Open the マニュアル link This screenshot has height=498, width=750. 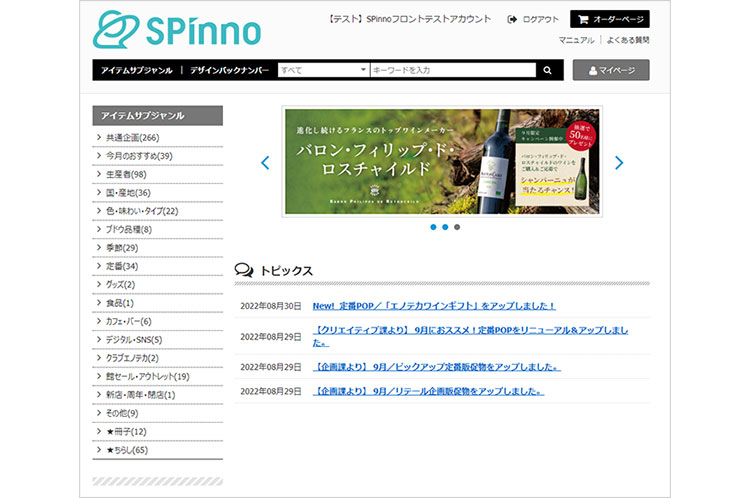576,40
